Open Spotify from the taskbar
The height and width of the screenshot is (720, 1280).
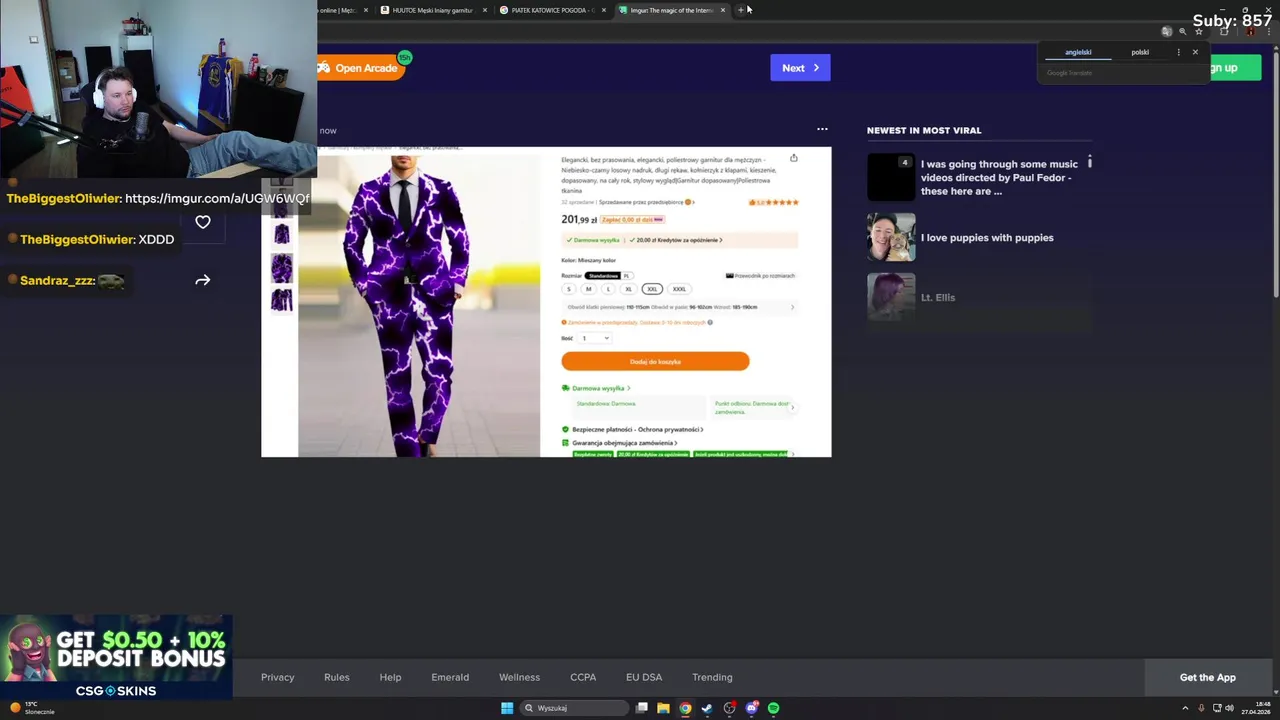click(774, 708)
